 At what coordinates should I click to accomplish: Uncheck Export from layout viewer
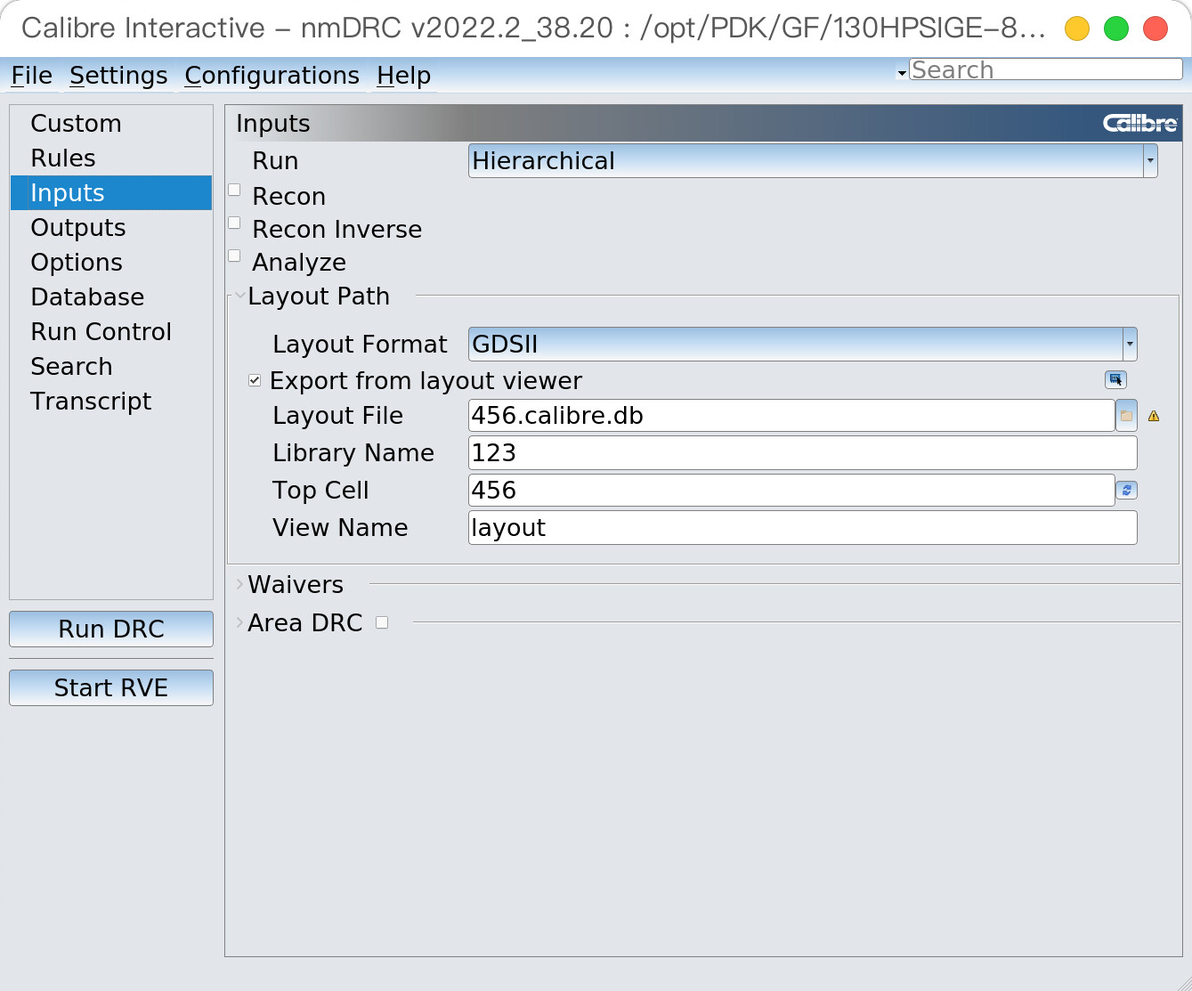[x=255, y=380]
